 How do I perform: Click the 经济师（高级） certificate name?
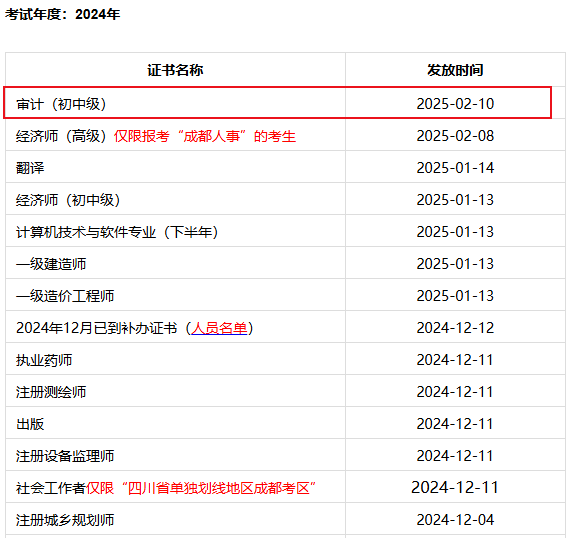61,136
